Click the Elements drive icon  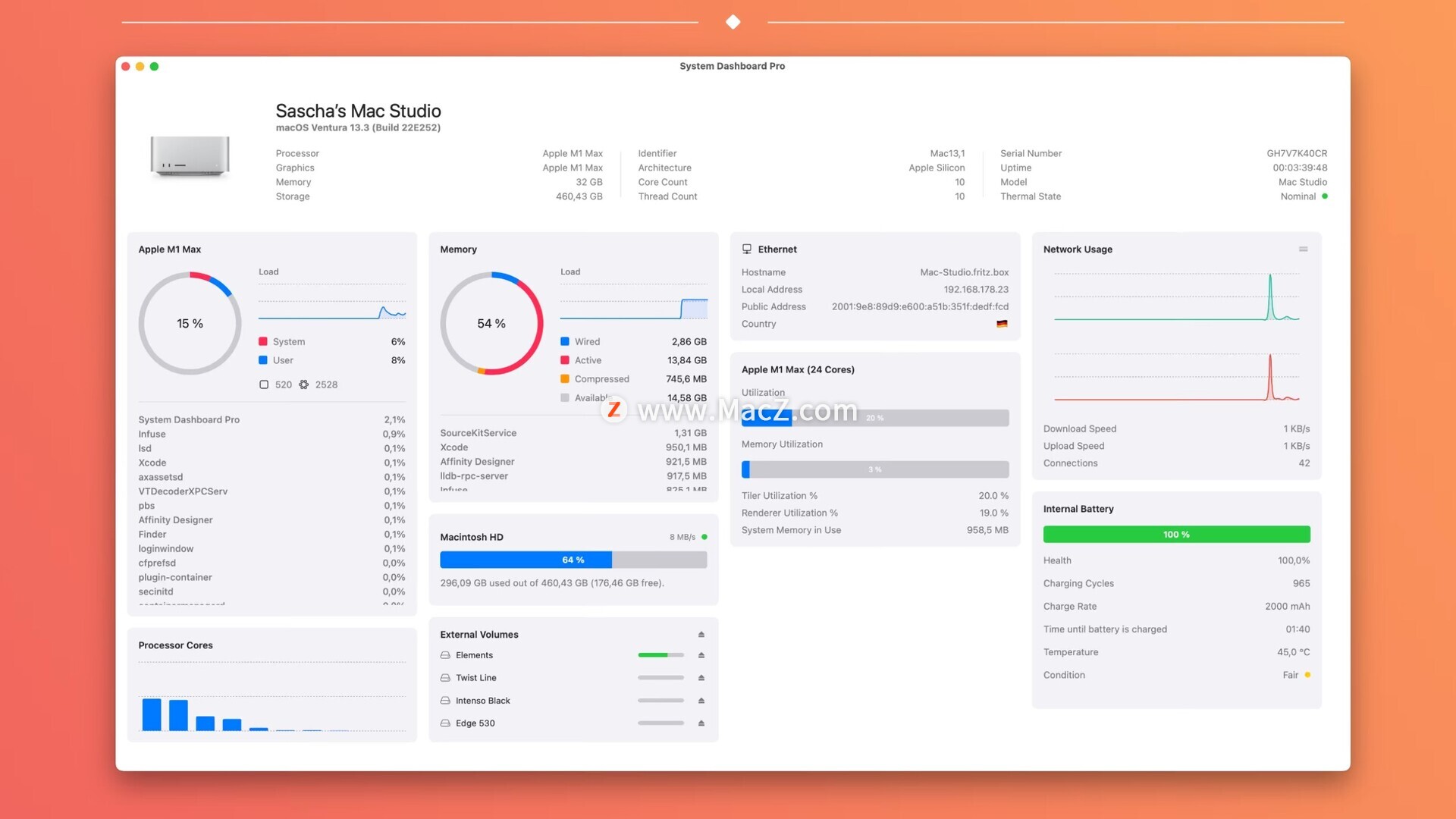(445, 655)
